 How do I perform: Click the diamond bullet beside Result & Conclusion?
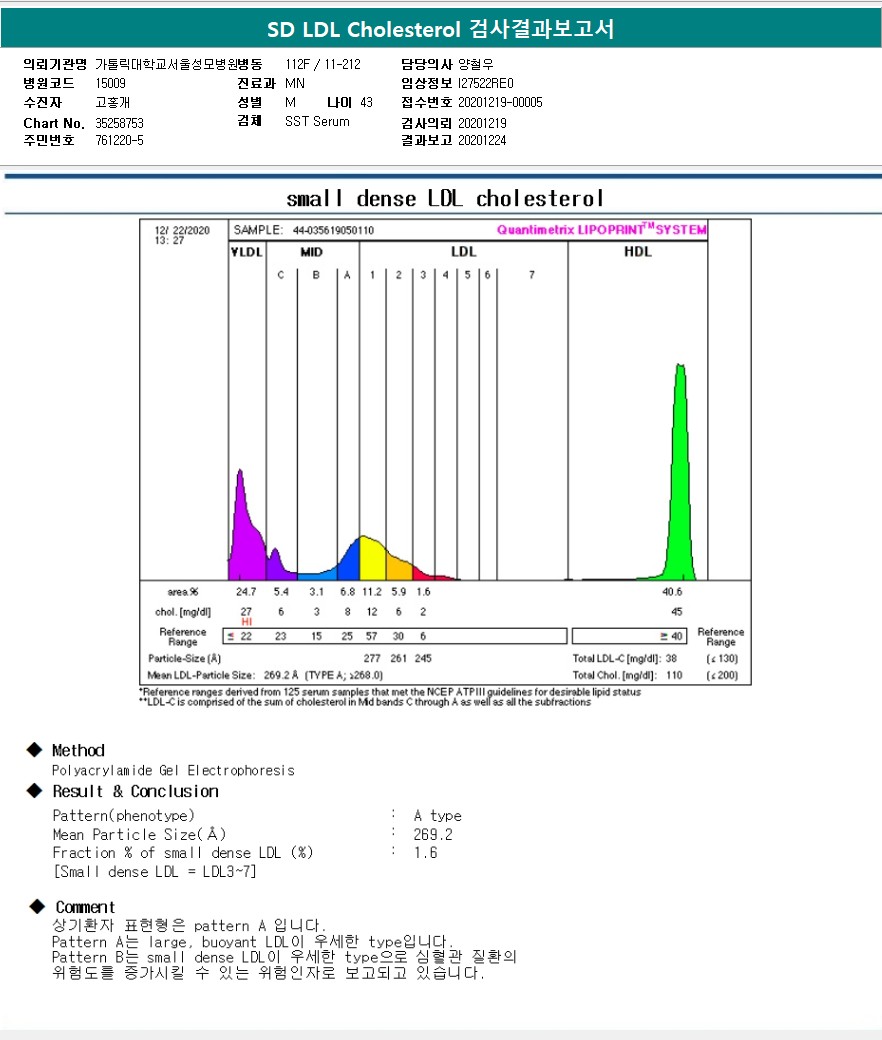coord(35,791)
